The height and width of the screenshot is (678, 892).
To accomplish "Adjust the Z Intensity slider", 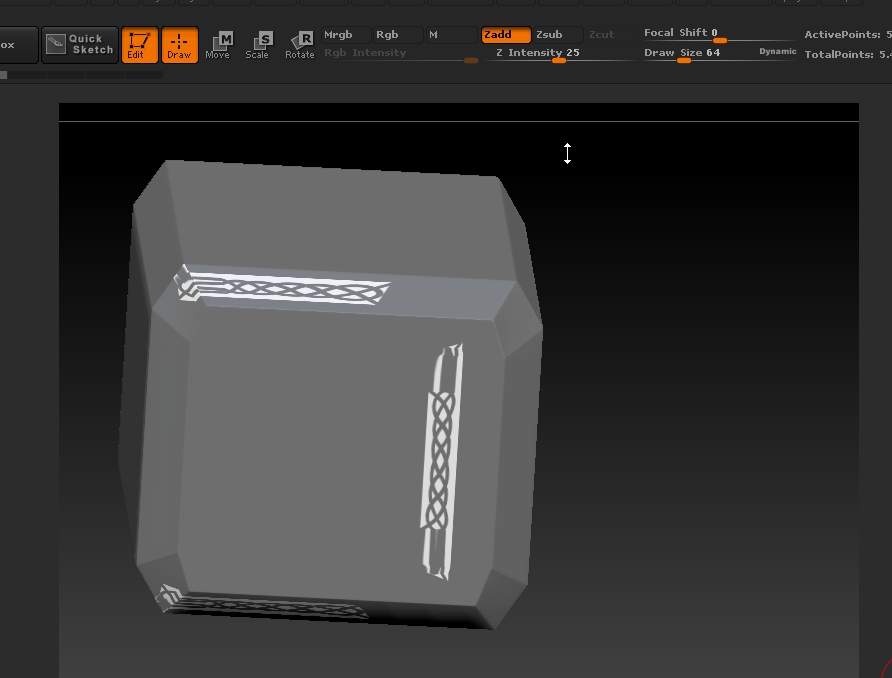I will click(560, 54).
